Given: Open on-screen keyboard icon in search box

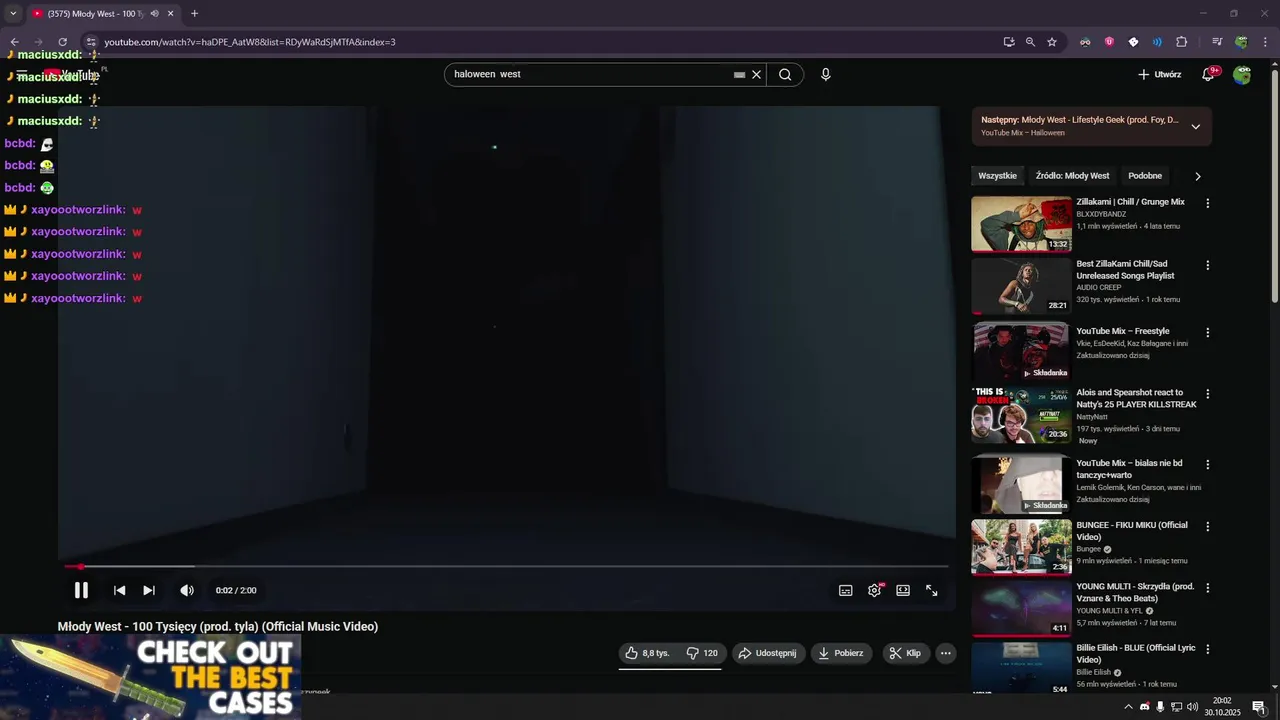Looking at the screenshot, I should pyautogui.click(x=739, y=74).
